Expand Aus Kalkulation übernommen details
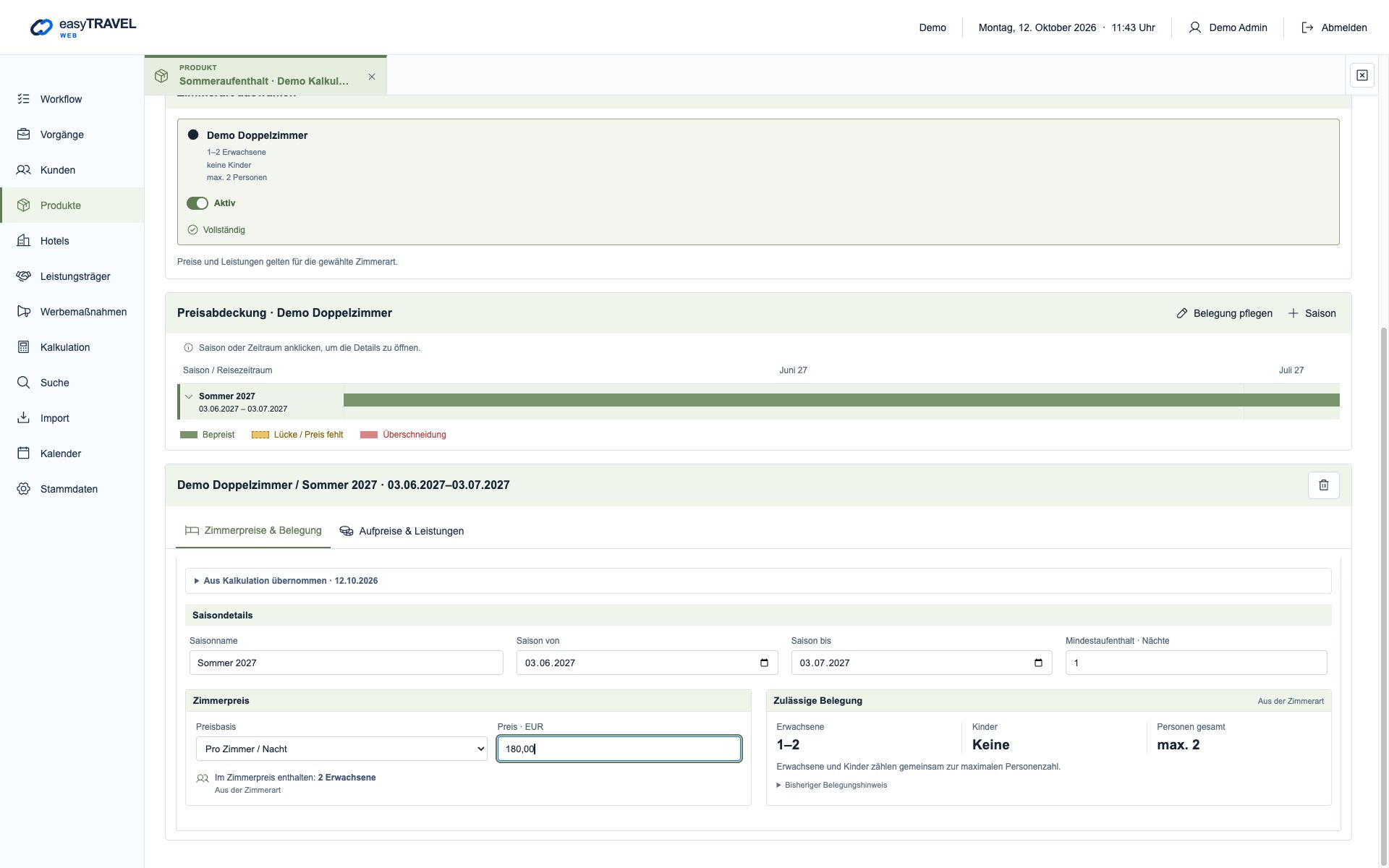Screen dimensions: 1389x868 coord(758,581)
